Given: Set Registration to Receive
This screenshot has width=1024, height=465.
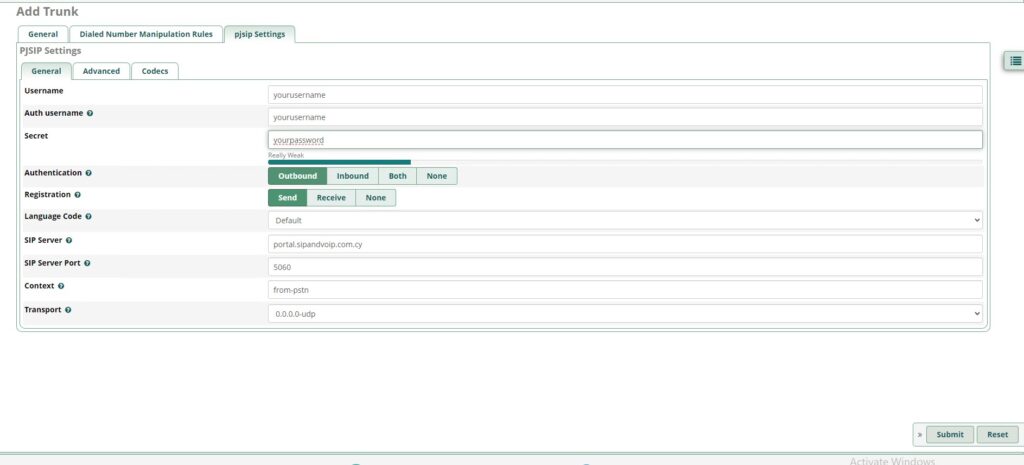Looking at the screenshot, I should 331,198.
